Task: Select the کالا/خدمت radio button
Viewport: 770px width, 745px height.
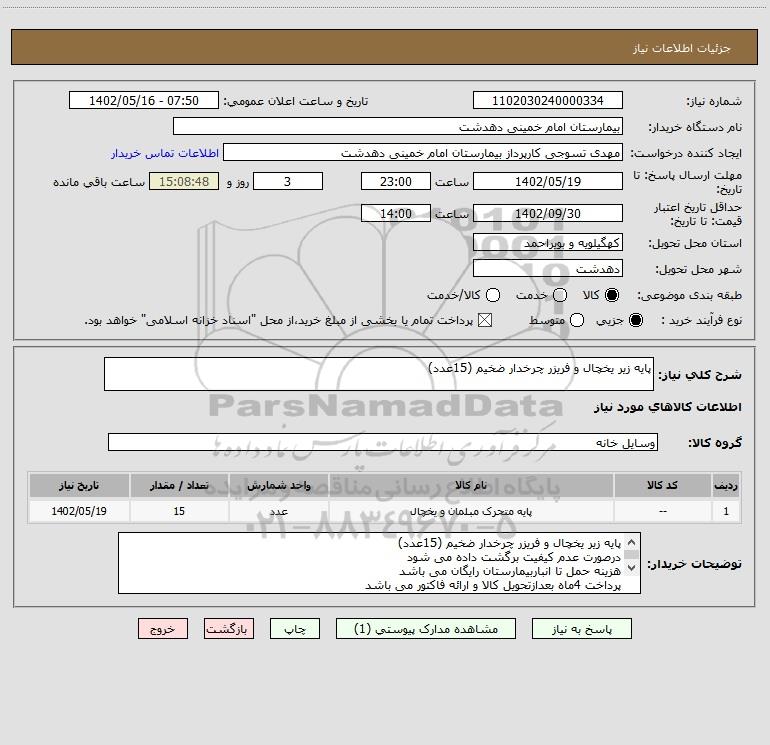Action: point(493,295)
